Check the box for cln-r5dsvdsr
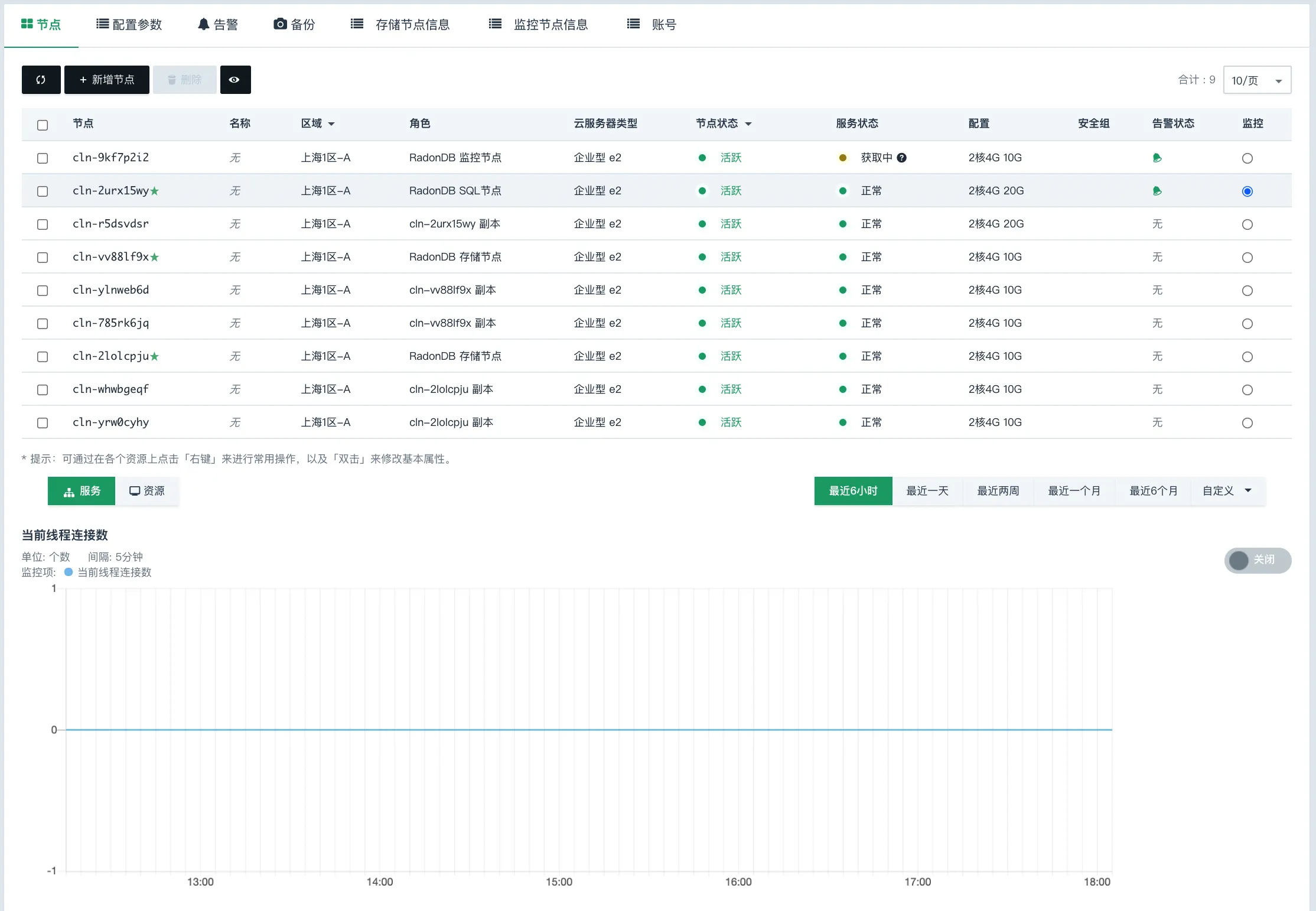The height and width of the screenshot is (911, 1316). 43,225
